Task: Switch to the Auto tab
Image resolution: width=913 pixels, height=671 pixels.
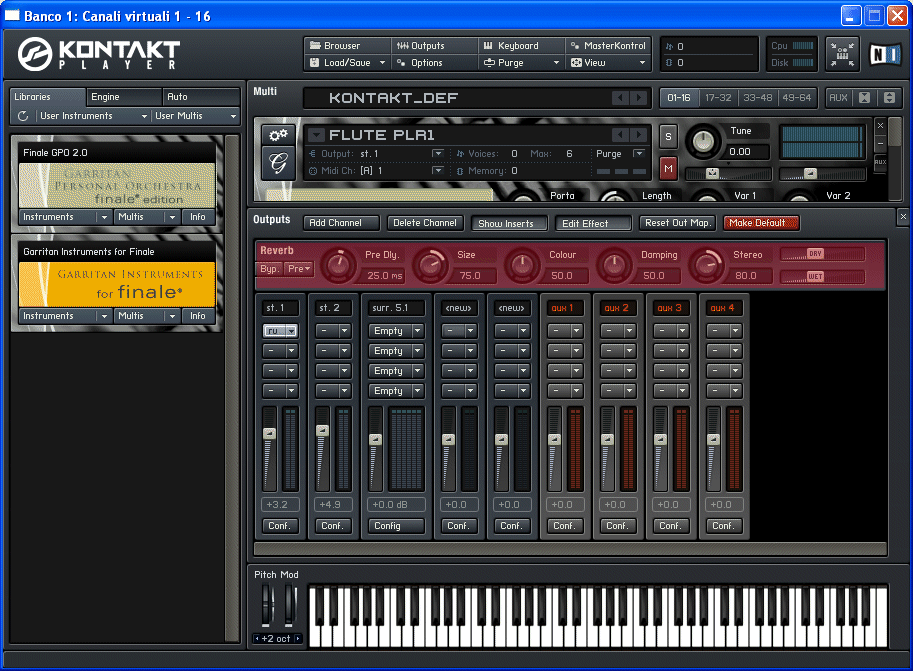Action: pyautogui.click(x=201, y=97)
